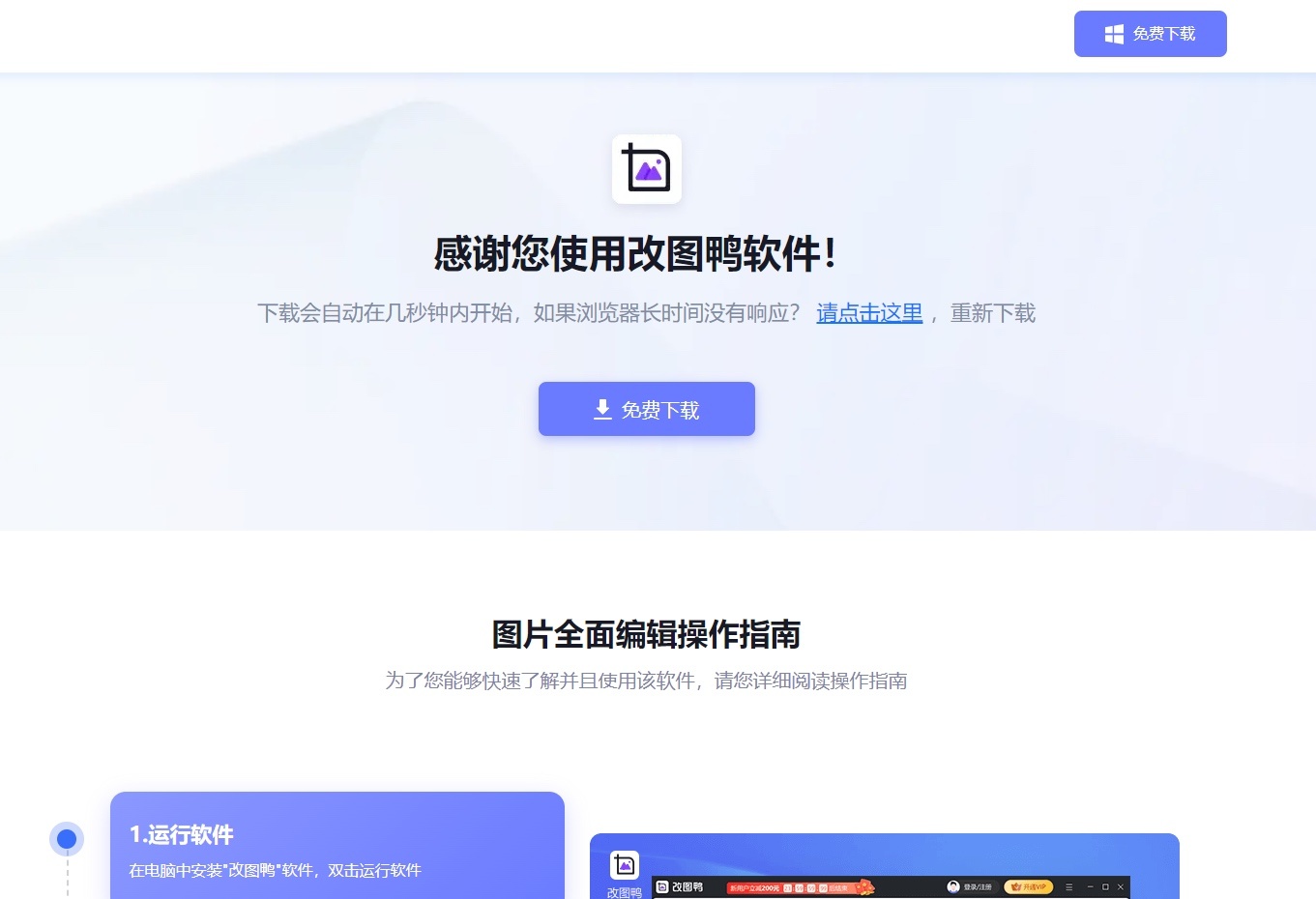Click the 图片全面编辑操作指南 heading
The image size is (1316, 899).
click(647, 635)
